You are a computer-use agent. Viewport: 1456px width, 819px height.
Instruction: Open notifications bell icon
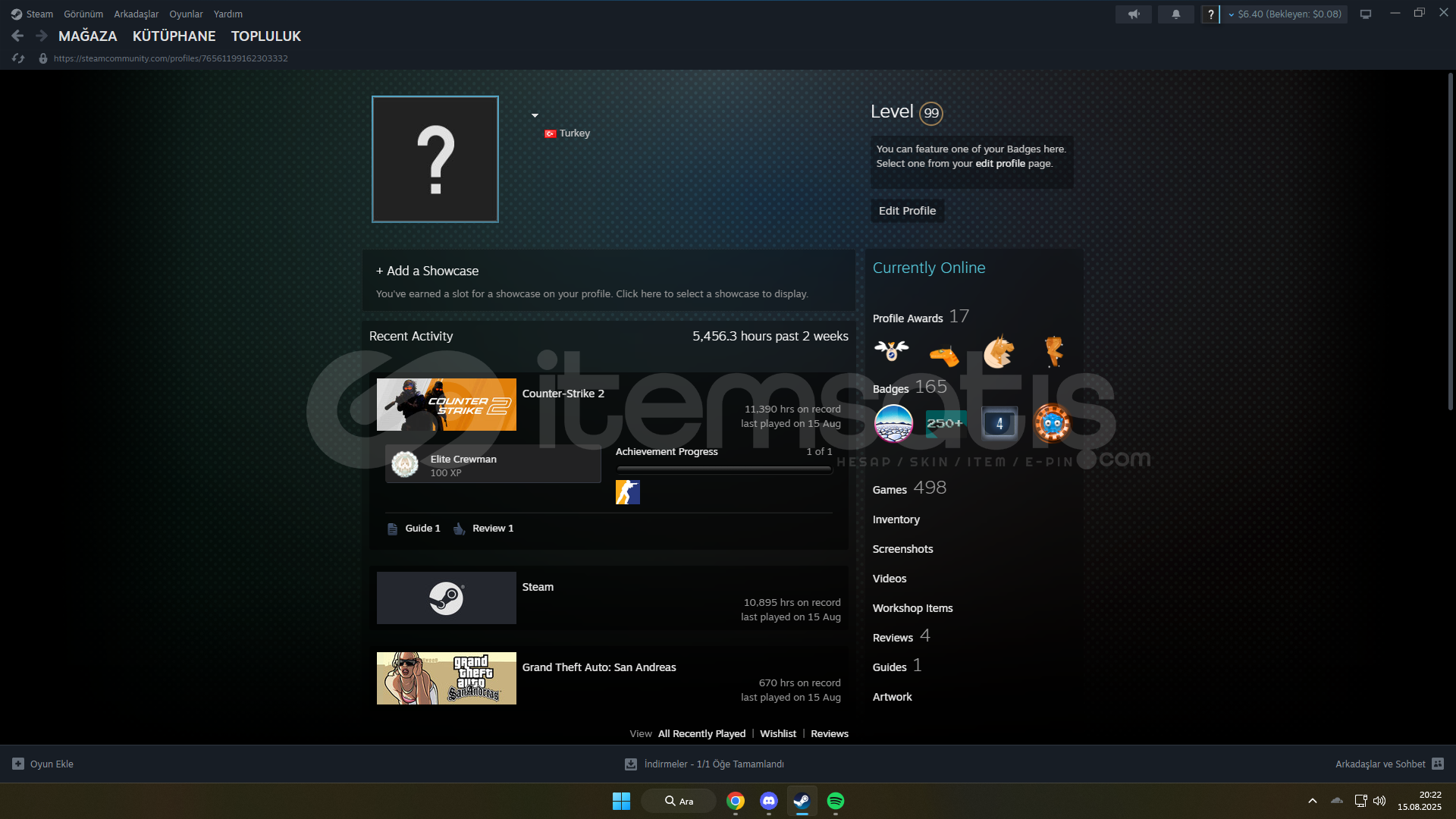pos(1176,14)
